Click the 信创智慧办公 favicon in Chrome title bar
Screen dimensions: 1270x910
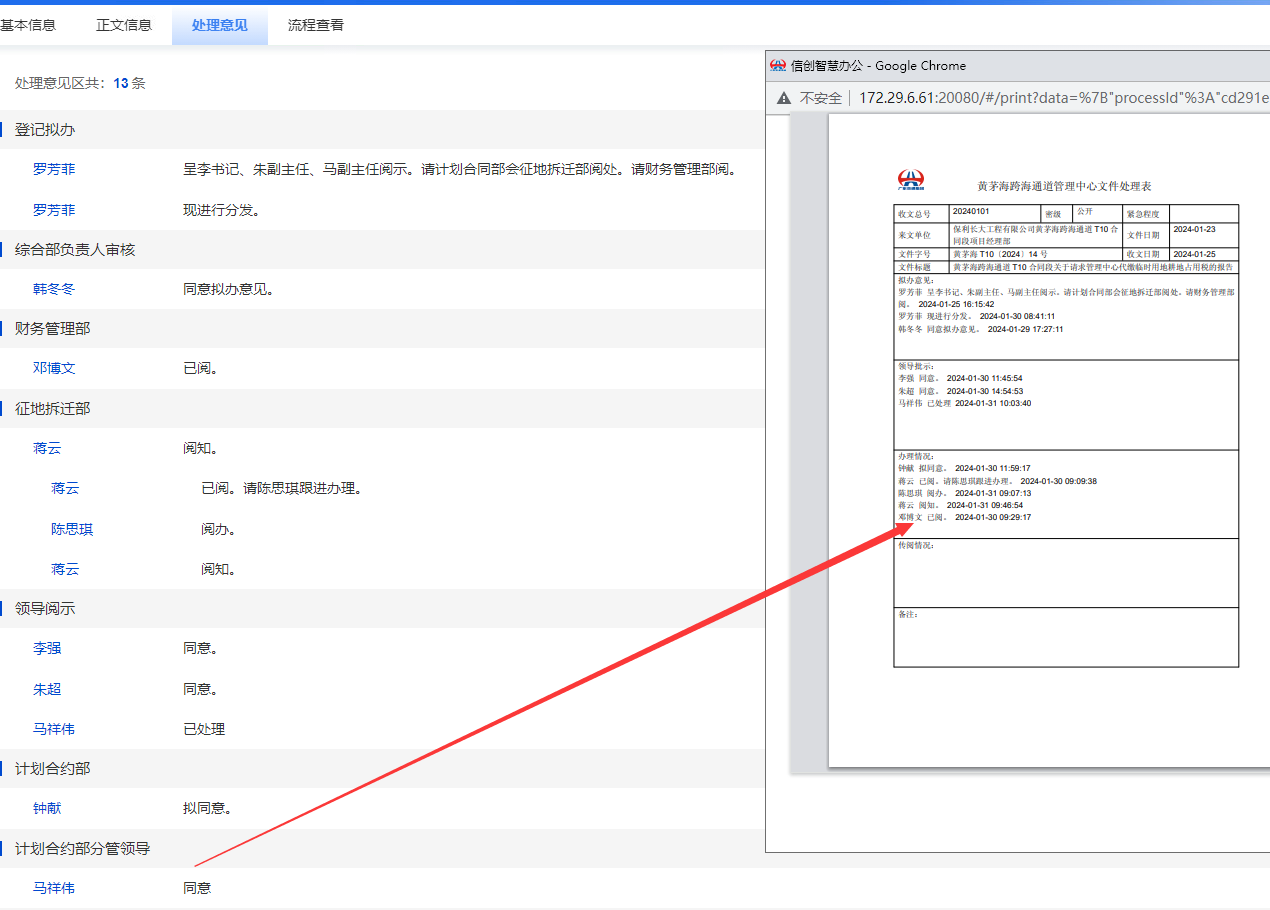[x=778, y=65]
